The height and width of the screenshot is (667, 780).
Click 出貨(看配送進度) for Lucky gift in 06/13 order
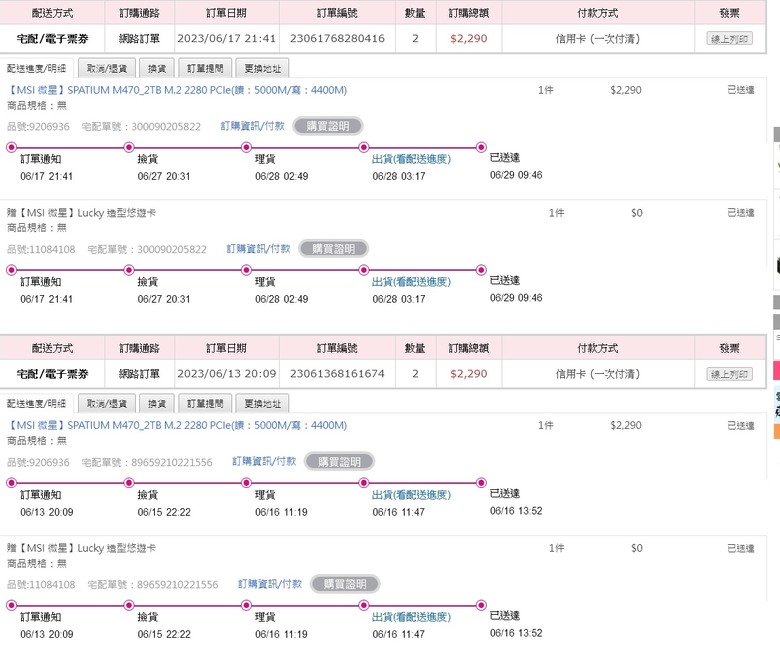[x=411, y=617]
